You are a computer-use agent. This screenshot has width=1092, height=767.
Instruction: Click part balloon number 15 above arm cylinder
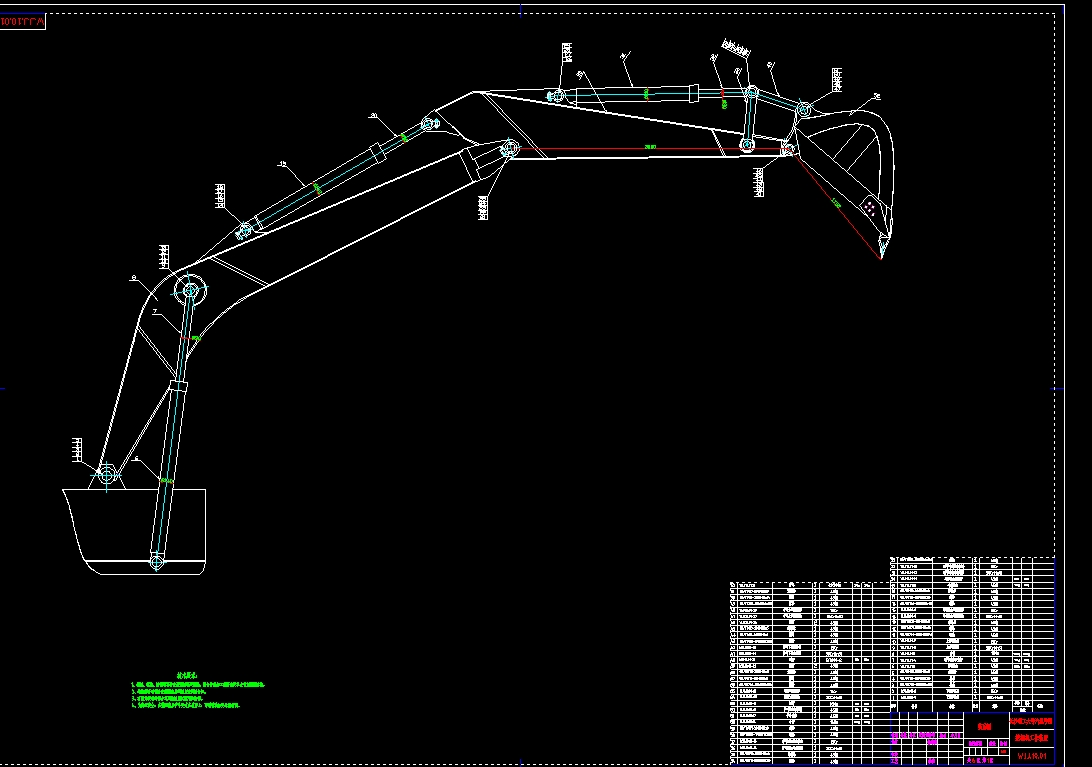click(x=282, y=164)
